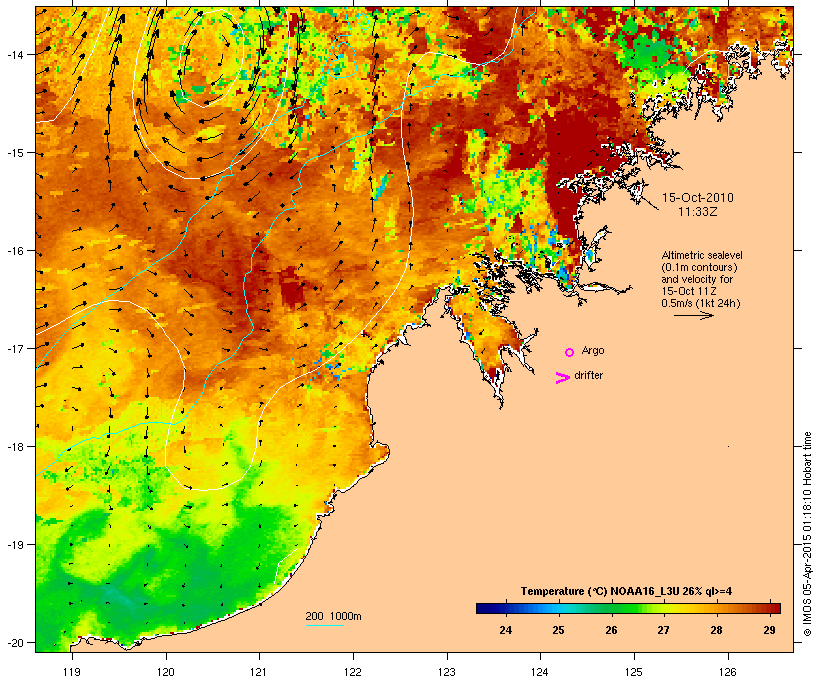
Task: Click the magenta Argo circle marker in legend
Action: pyautogui.click(x=570, y=352)
